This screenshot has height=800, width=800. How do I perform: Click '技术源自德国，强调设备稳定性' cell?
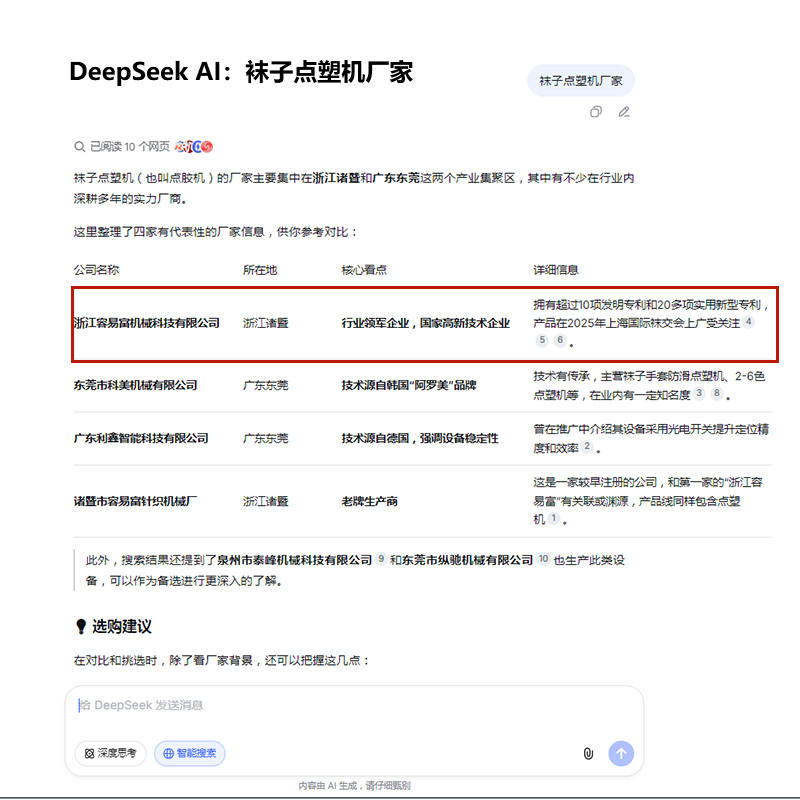[x=420, y=438]
